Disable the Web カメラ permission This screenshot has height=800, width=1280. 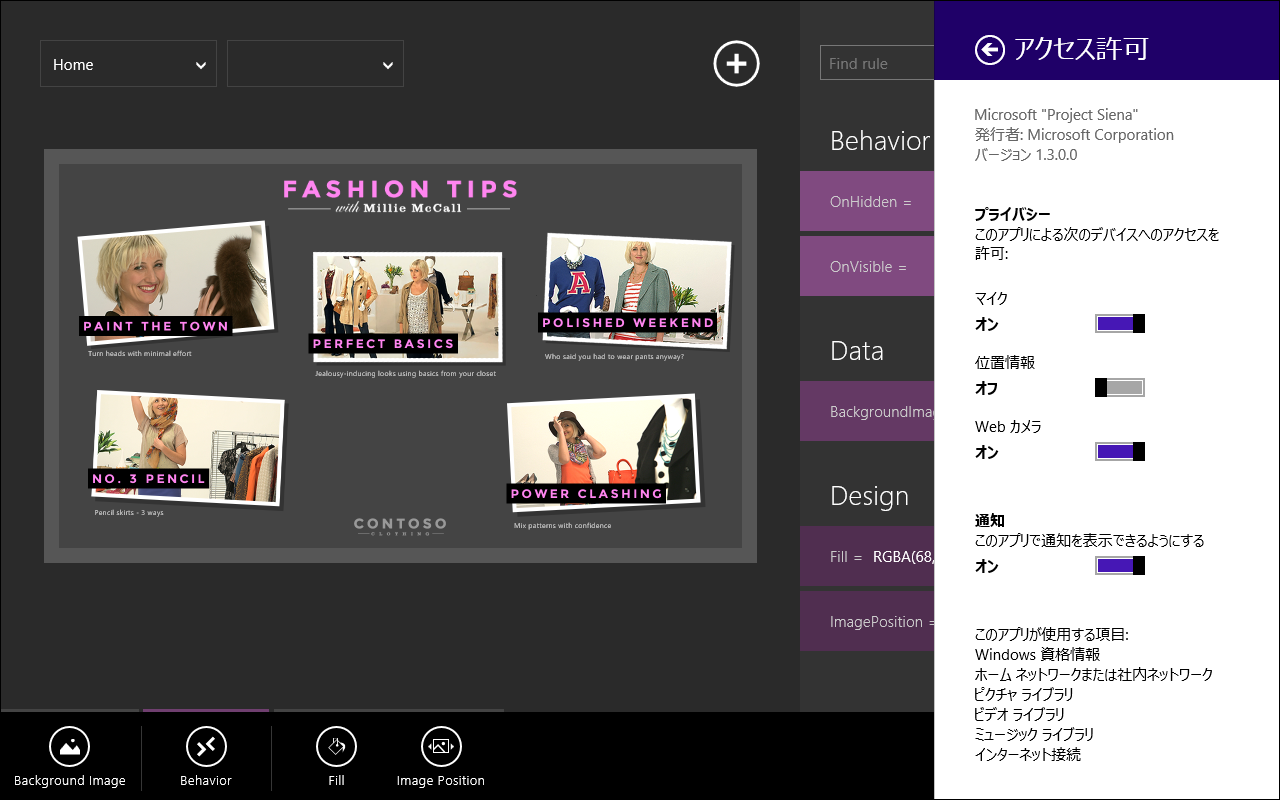tap(1119, 451)
